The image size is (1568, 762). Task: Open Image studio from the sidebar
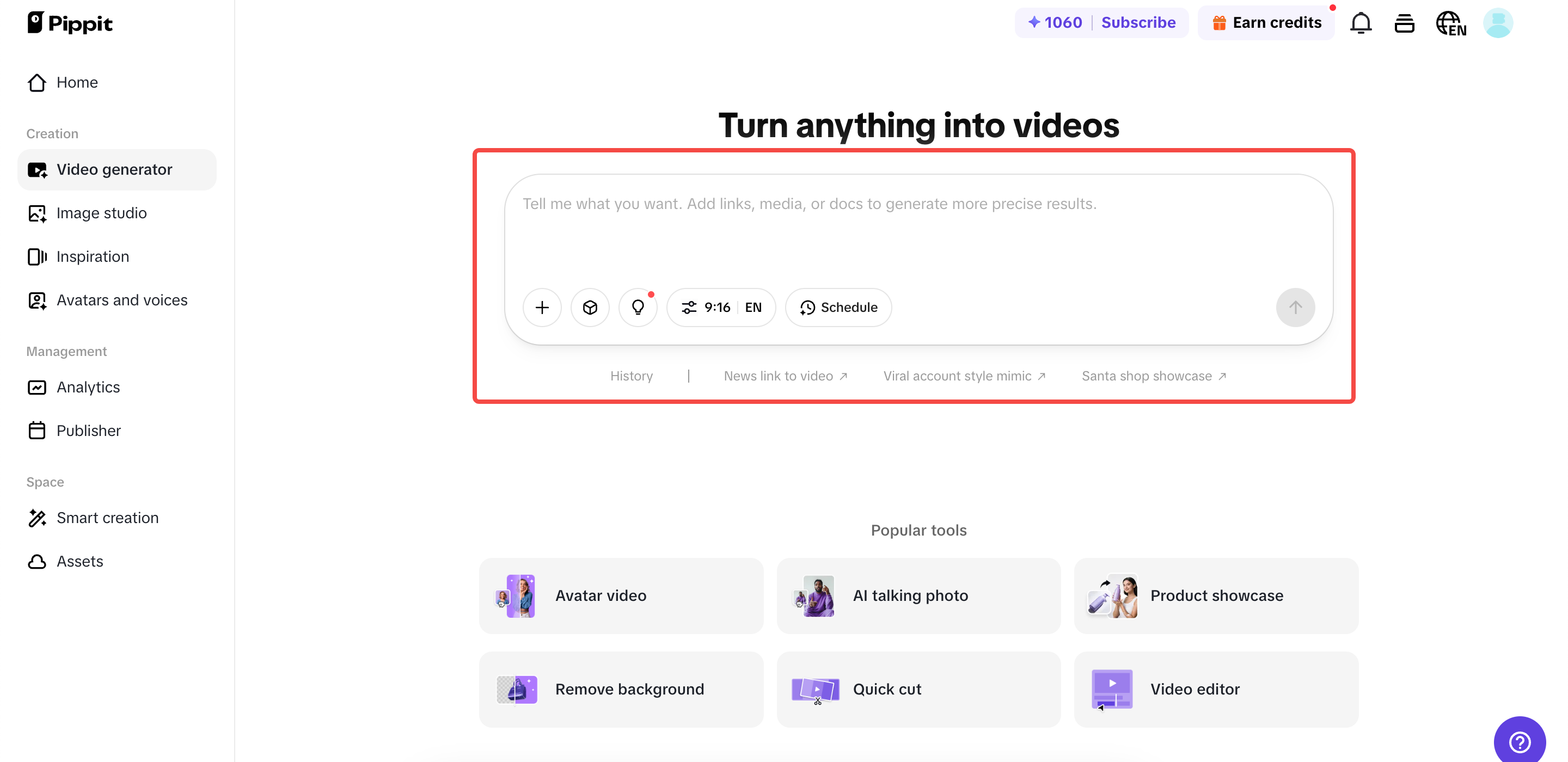click(x=101, y=213)
